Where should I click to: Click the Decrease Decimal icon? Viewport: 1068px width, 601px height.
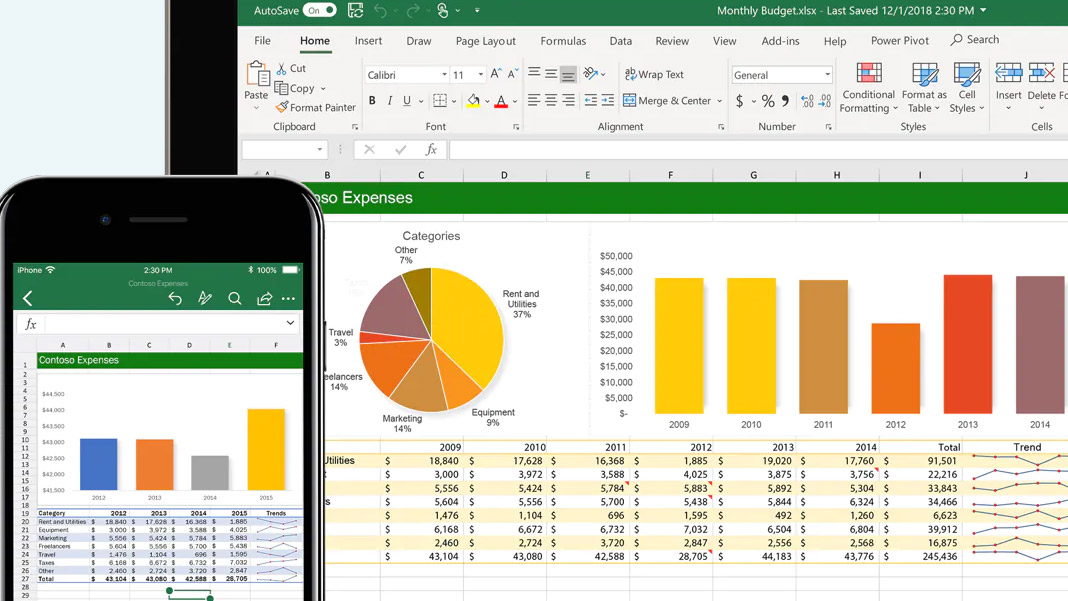(x=825, y=101)
